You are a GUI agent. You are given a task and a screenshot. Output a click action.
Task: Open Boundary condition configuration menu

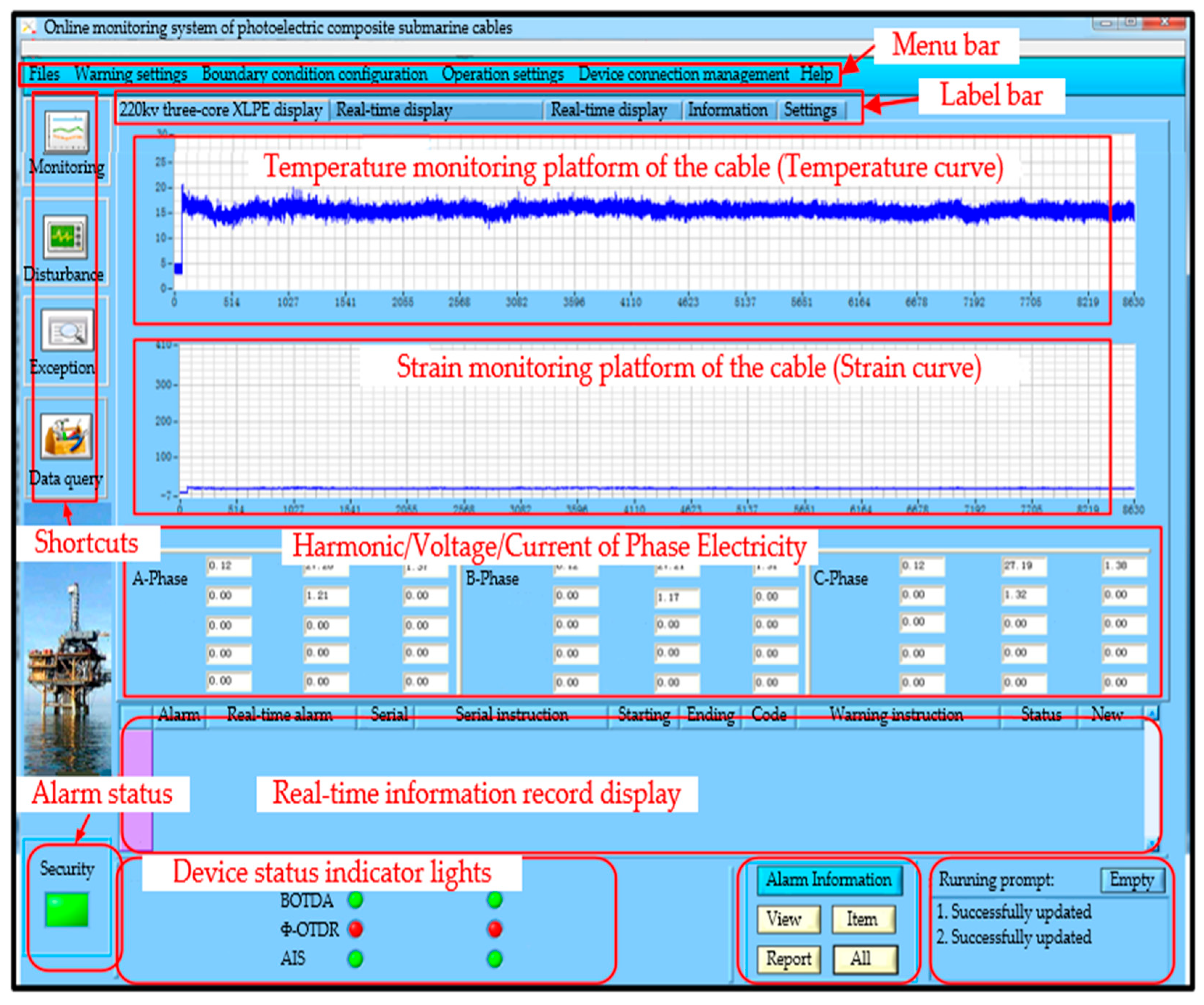(314, 74)
